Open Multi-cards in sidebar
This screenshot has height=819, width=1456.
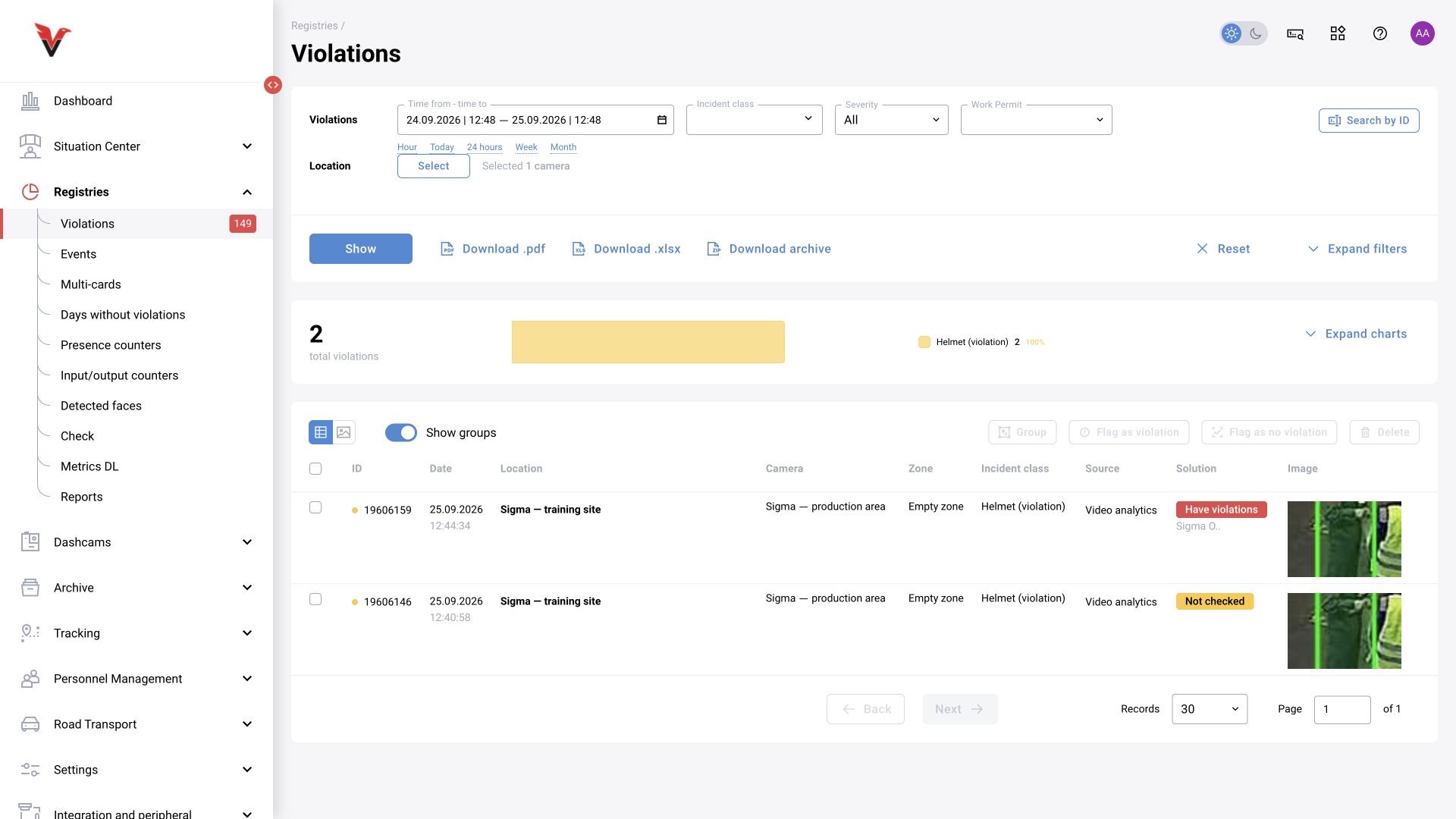click(91, 284)
